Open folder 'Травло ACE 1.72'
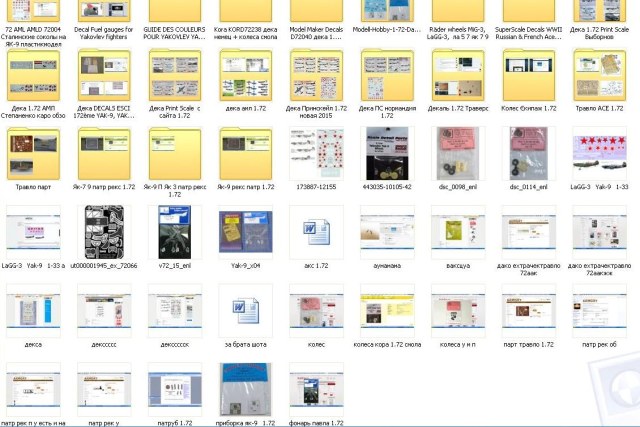 point(599,73)
